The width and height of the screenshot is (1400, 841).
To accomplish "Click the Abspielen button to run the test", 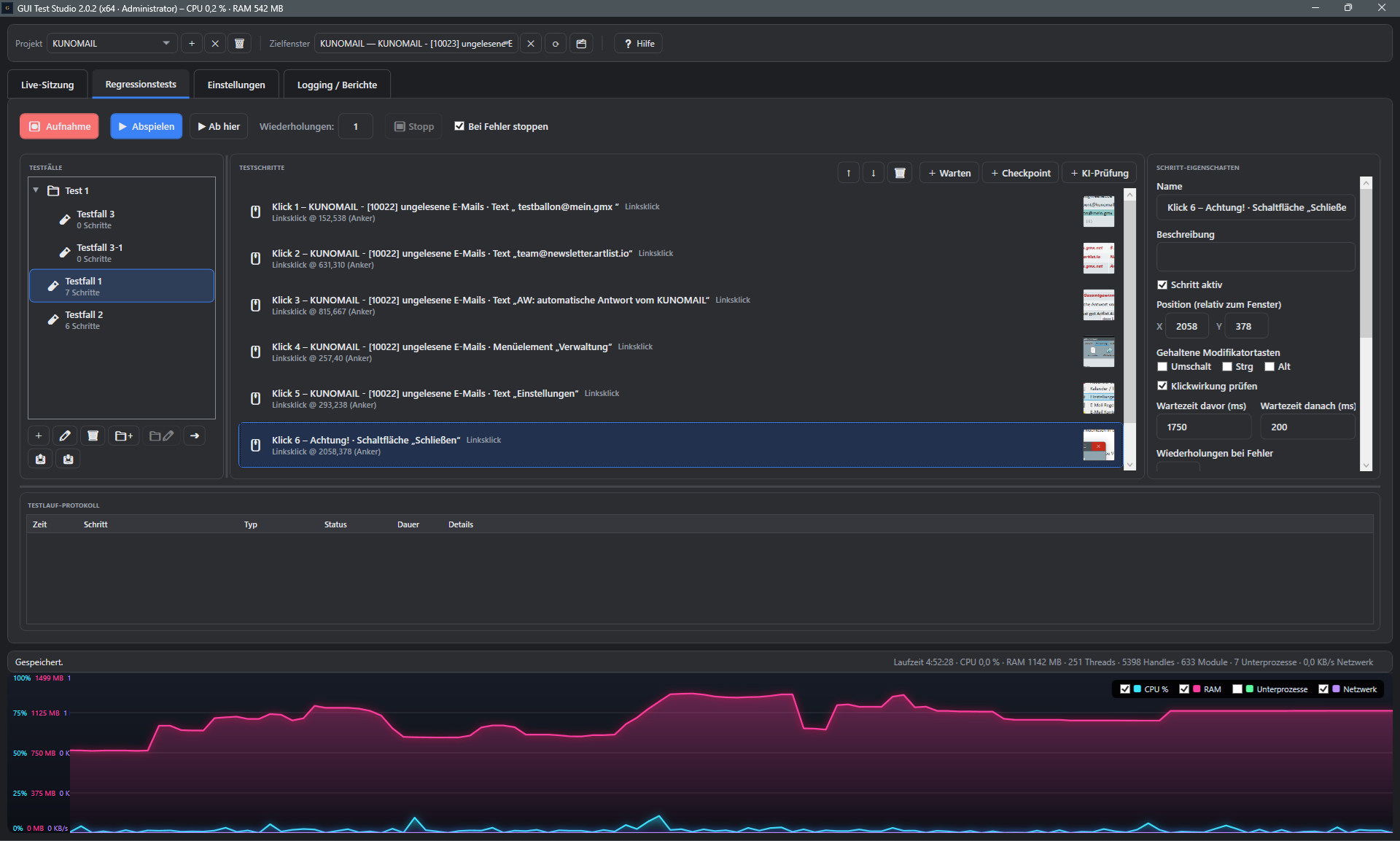I will (x=147, y=126).
